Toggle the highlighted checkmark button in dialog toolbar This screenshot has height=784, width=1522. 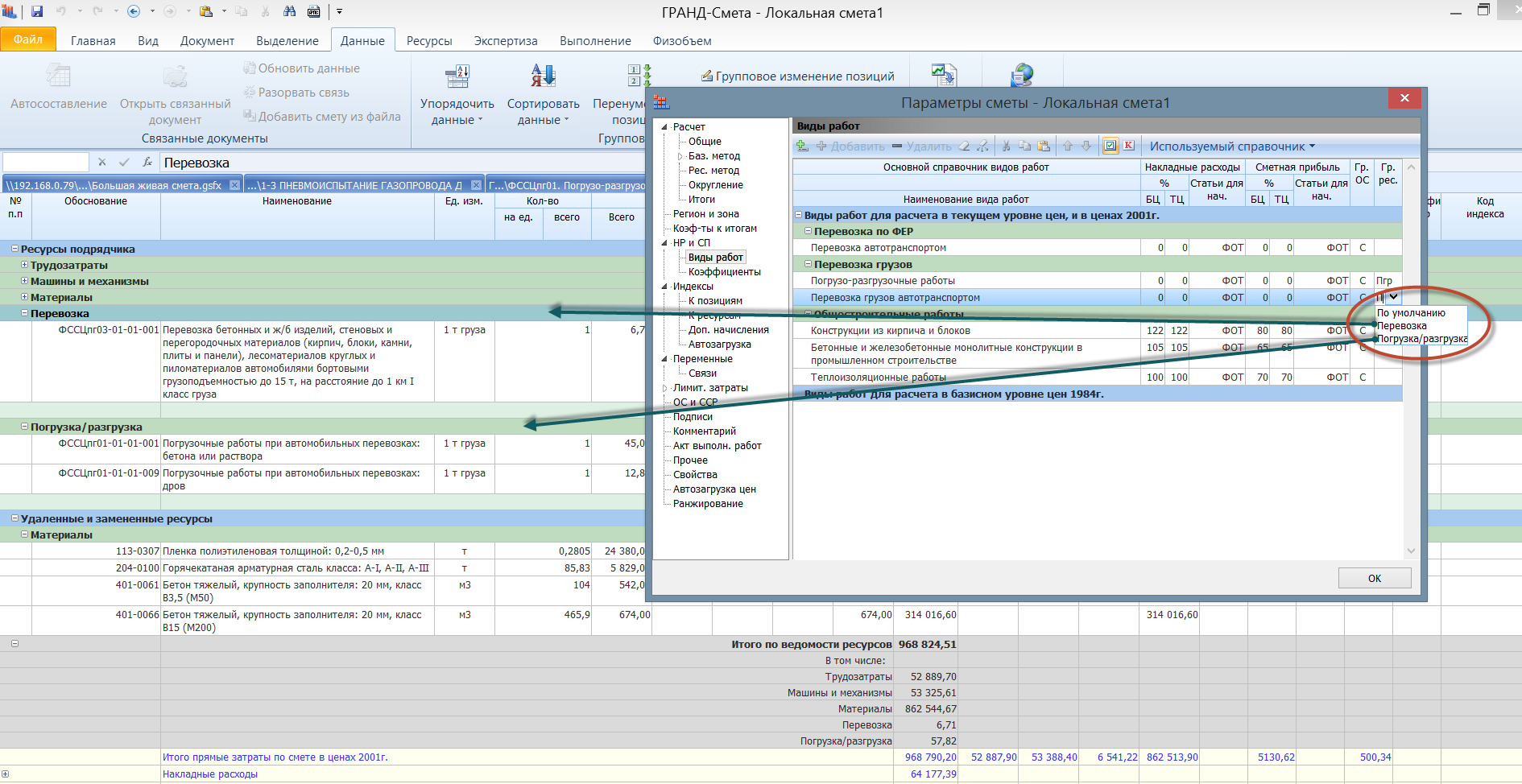(x=1110, y=146)
